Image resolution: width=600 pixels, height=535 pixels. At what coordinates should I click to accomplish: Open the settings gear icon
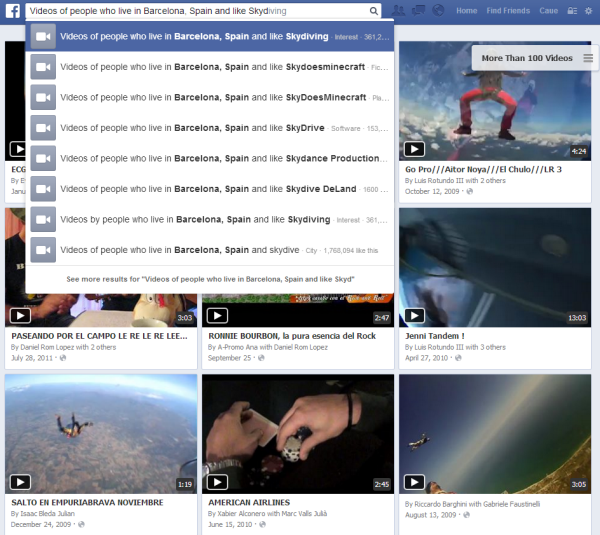587,11
